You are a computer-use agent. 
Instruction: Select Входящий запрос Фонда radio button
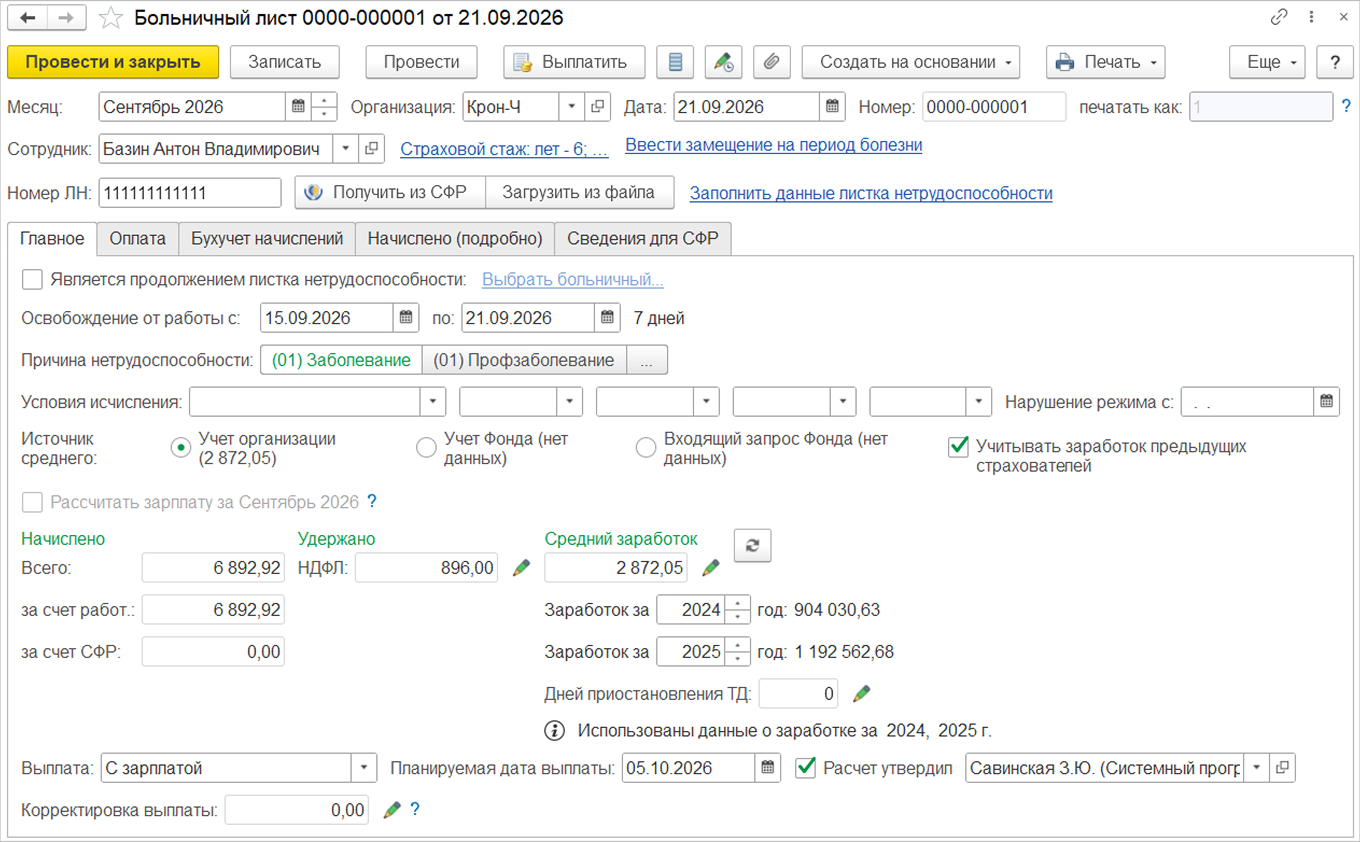click(646, 448)
